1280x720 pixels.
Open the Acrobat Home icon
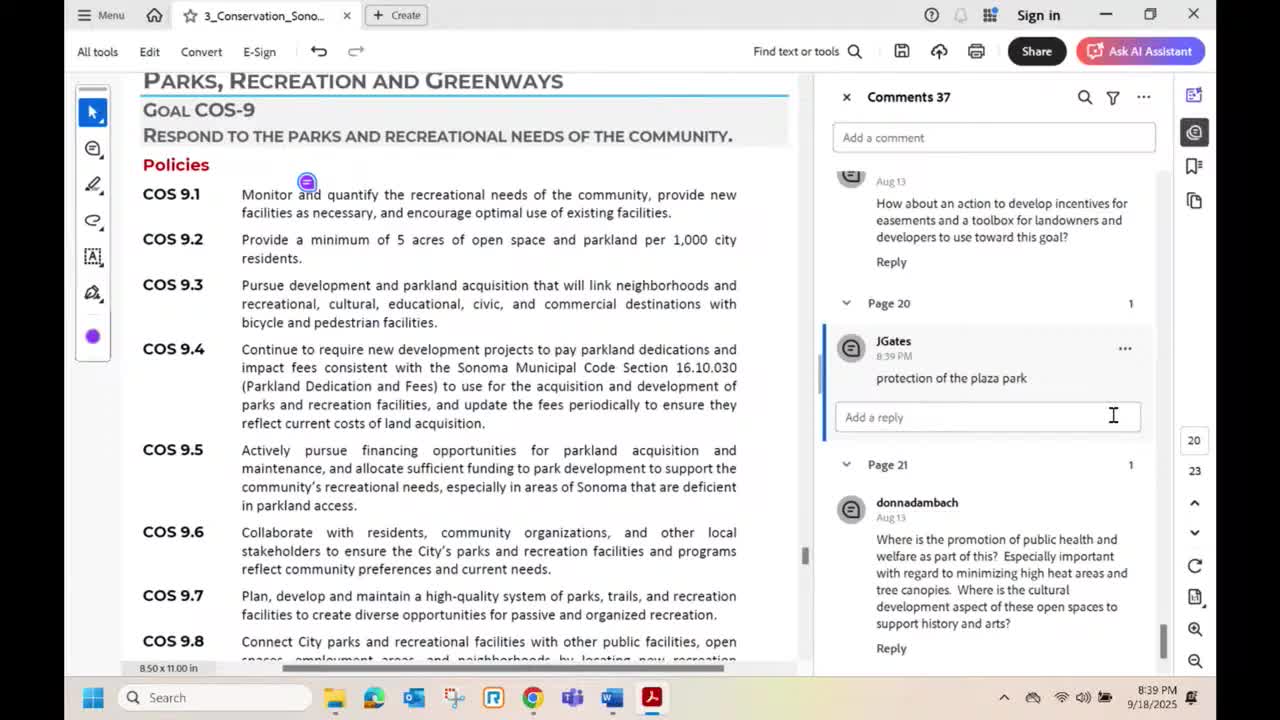pos(154,15)
